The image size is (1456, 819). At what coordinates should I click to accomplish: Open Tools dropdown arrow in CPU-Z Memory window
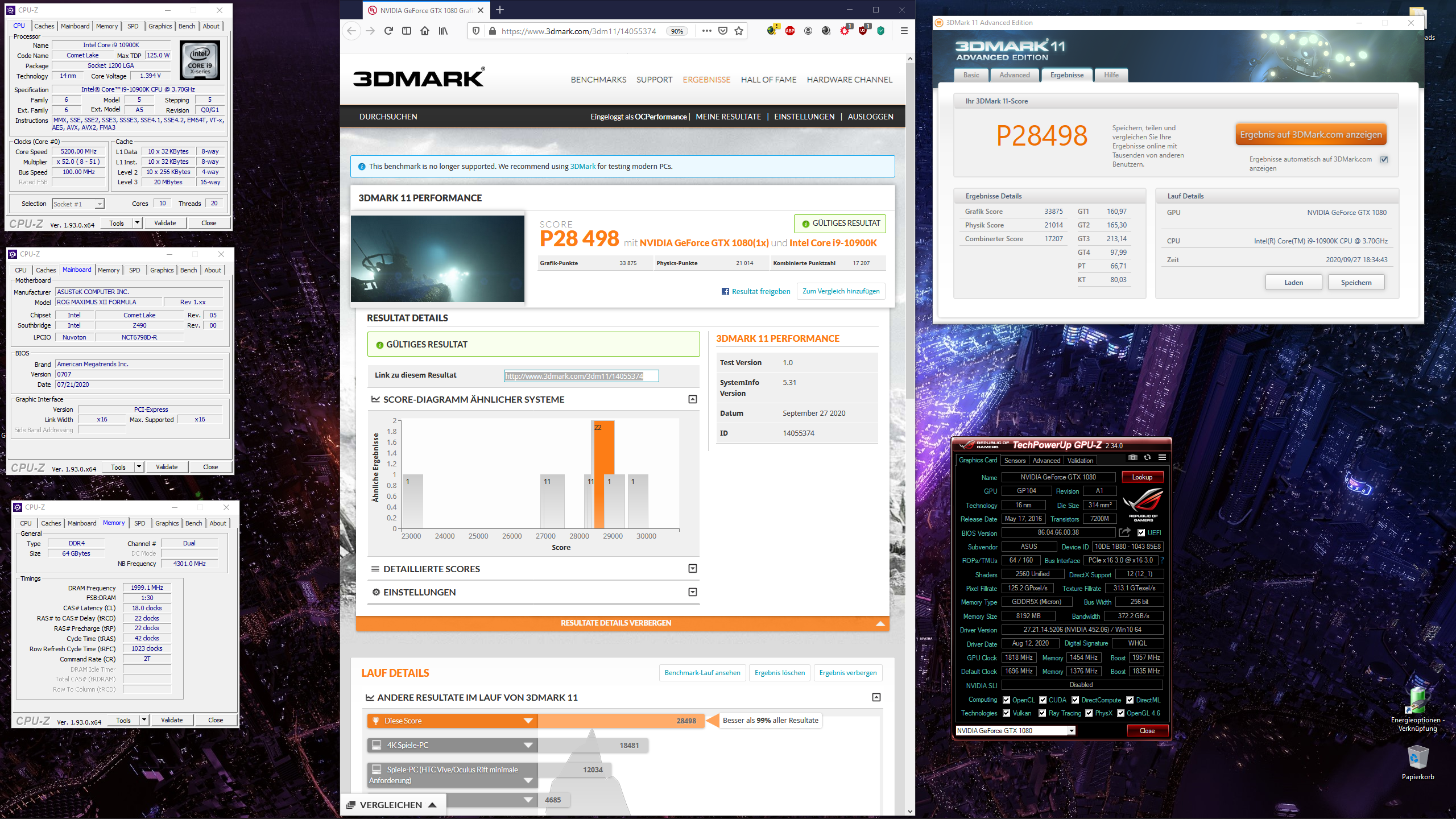[x=144, y=720]
